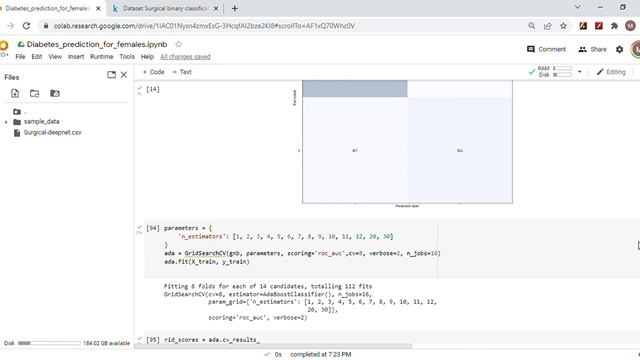
Task: Open the tab search chevron
Action: coord(578,7)
